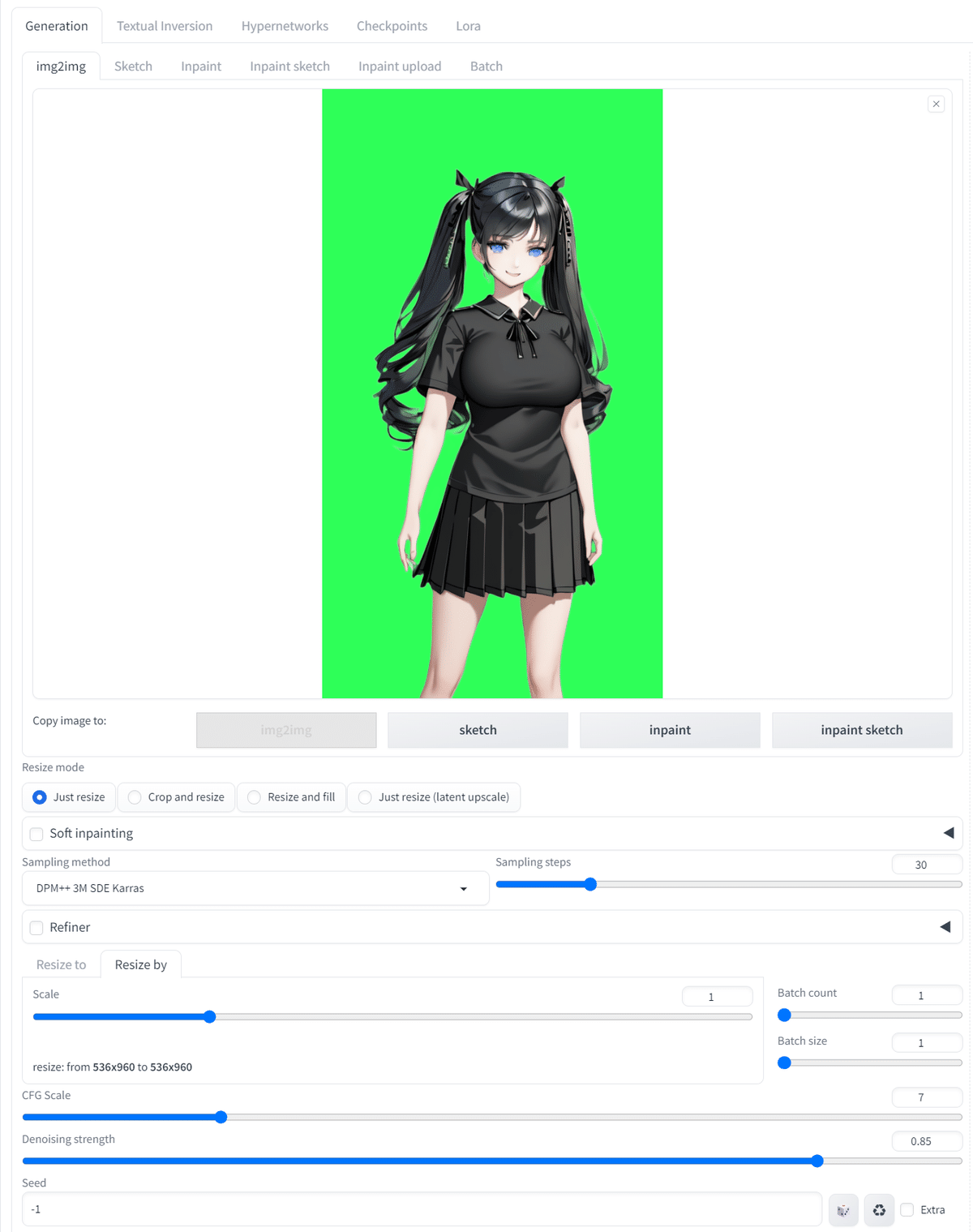Screen dimensions: 973x1232
Task: Adjust the CFG Scale slider
Action: (221, 1117)
